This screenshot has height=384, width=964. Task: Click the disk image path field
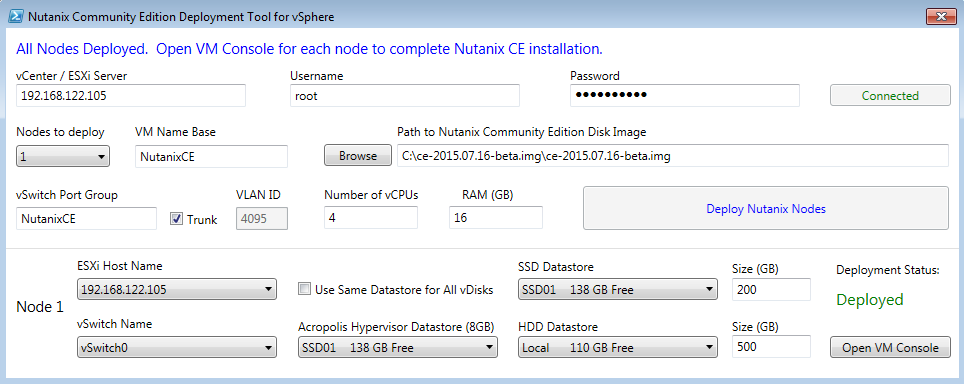click(673, 156)
